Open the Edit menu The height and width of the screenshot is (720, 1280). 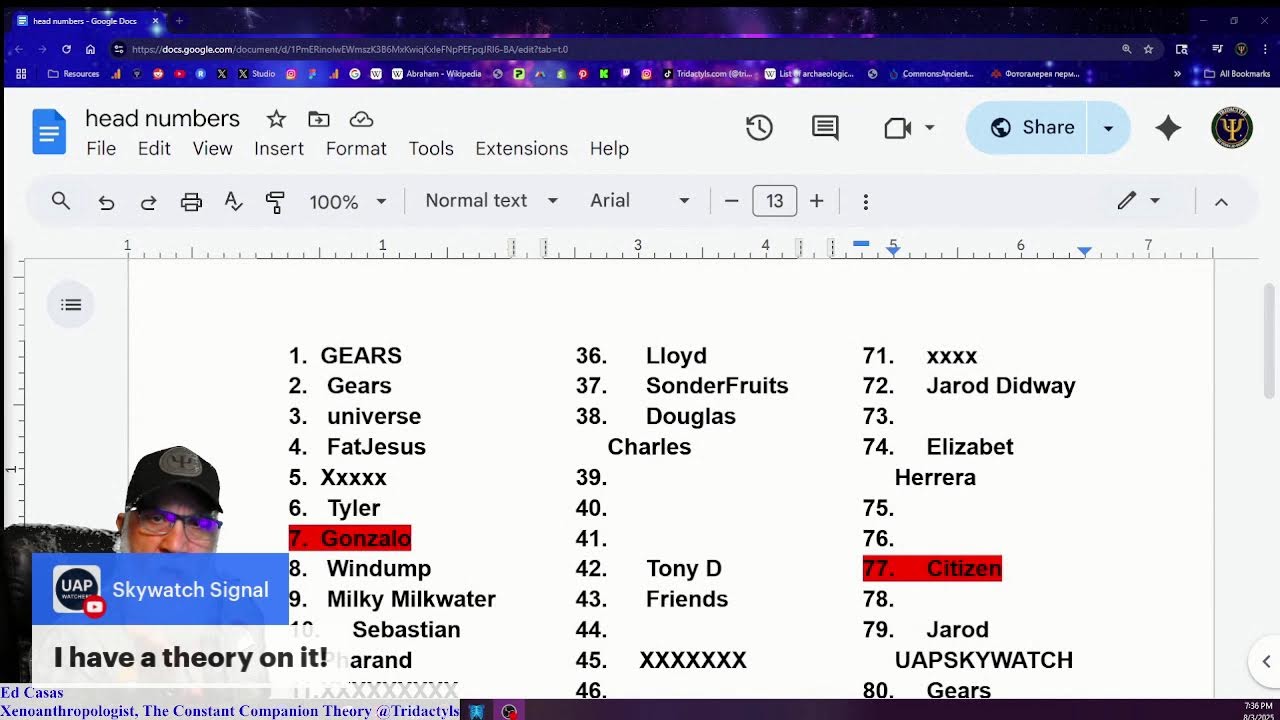(154, 148)
